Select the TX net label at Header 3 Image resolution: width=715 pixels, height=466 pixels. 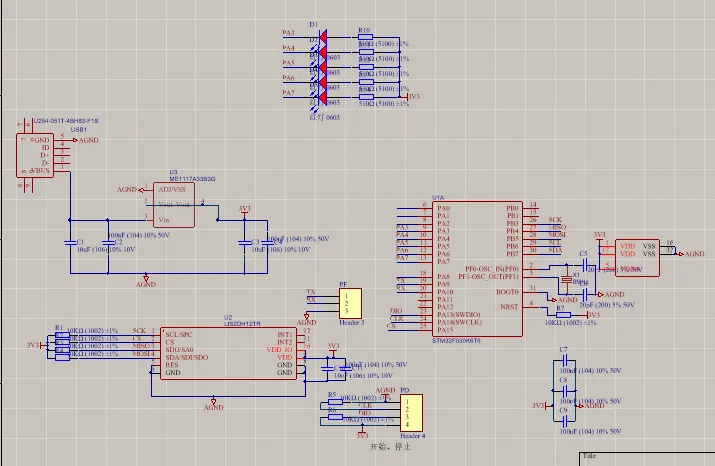[311, 291]
